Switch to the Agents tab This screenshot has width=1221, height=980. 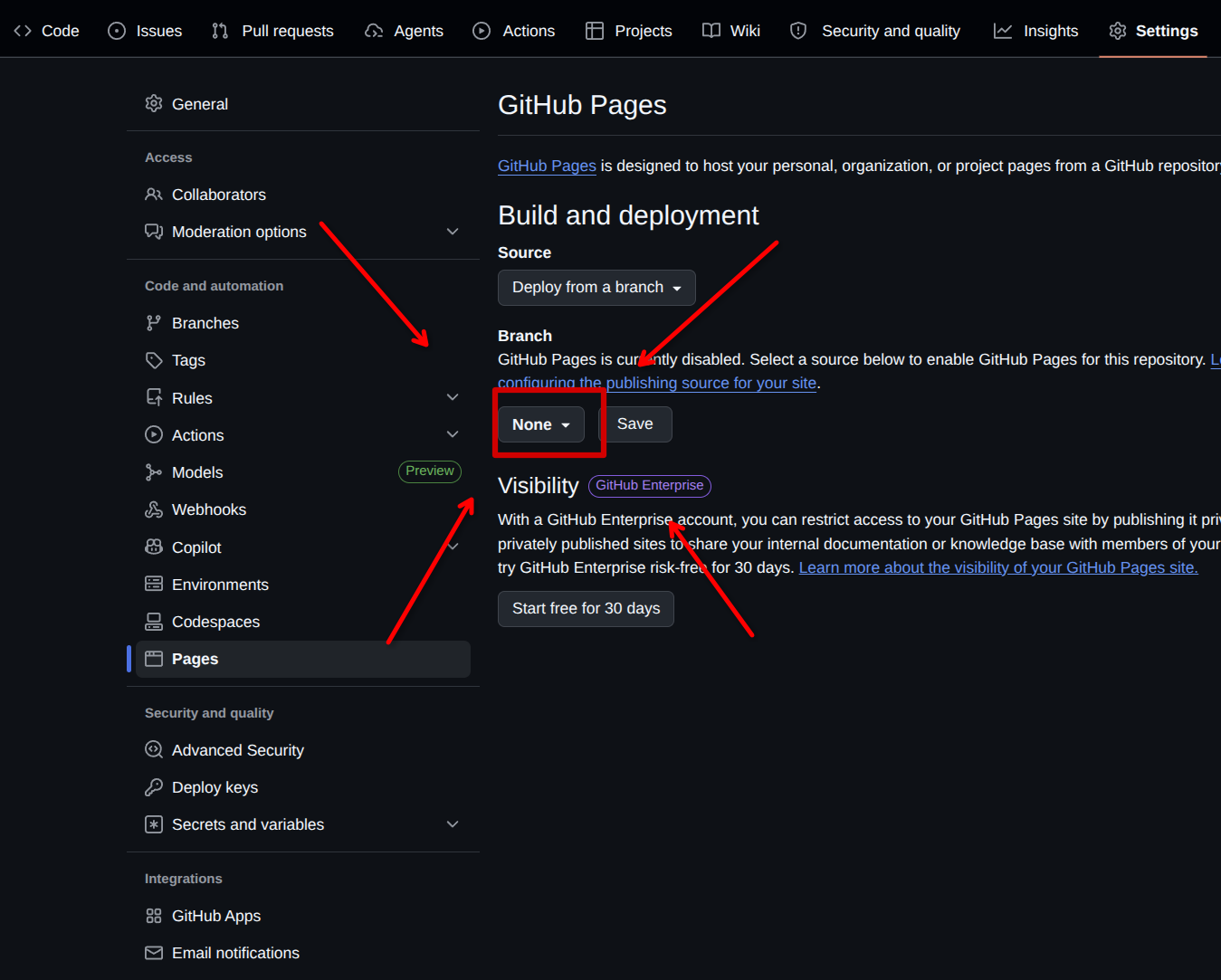[404, 31]
